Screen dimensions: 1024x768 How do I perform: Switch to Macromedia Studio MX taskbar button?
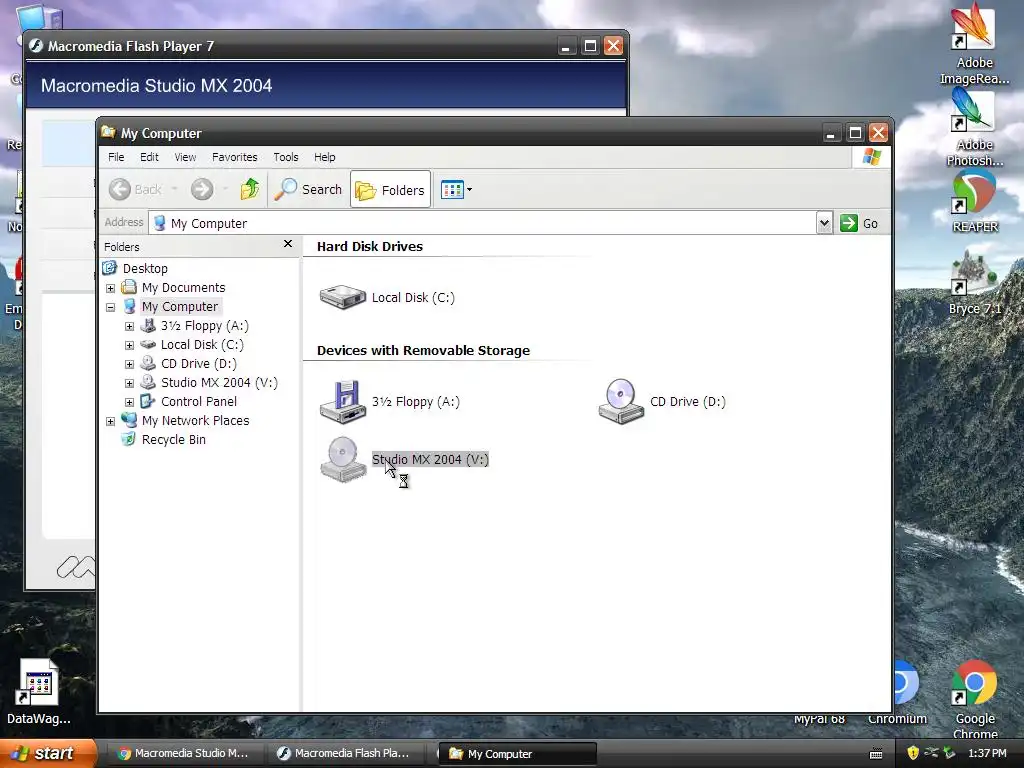[x=184, y=753]
